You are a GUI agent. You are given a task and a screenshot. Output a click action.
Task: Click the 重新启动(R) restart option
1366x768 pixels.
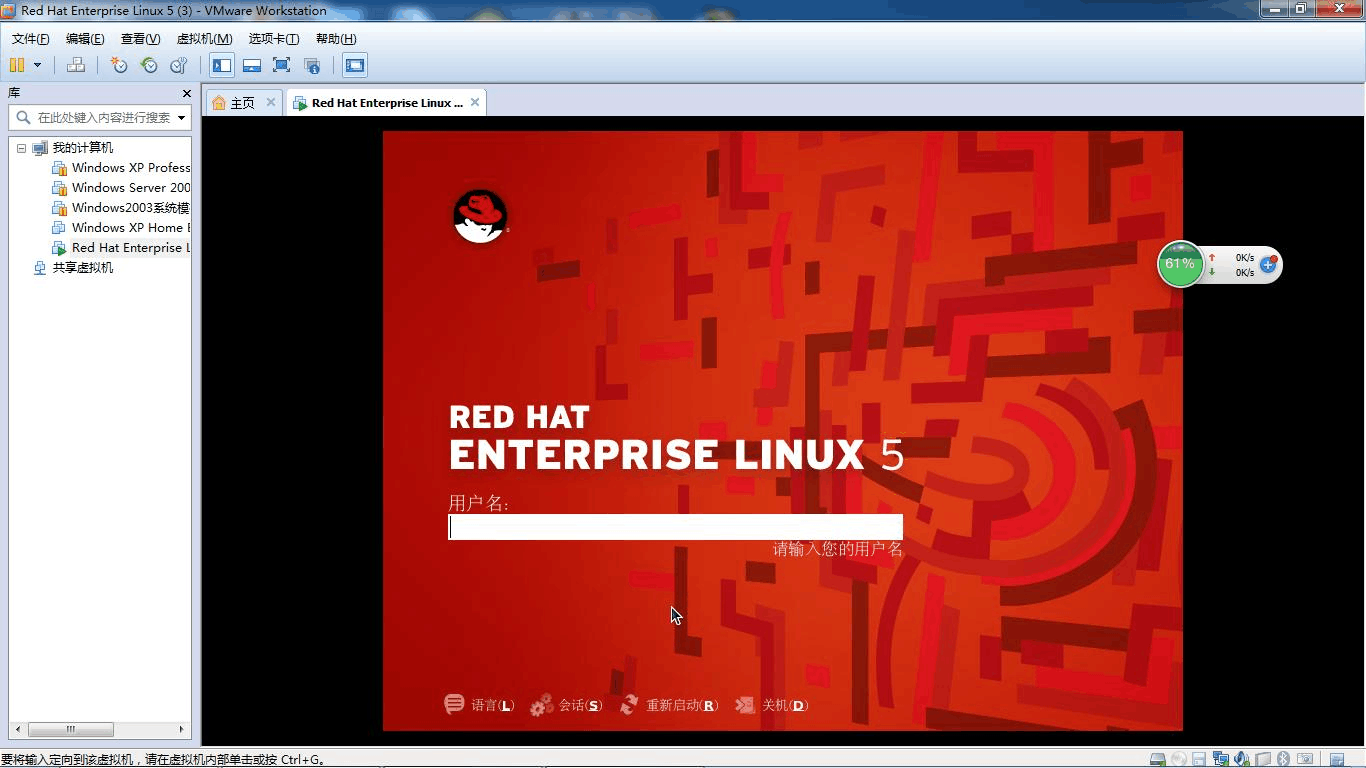(x=669, y=705)
